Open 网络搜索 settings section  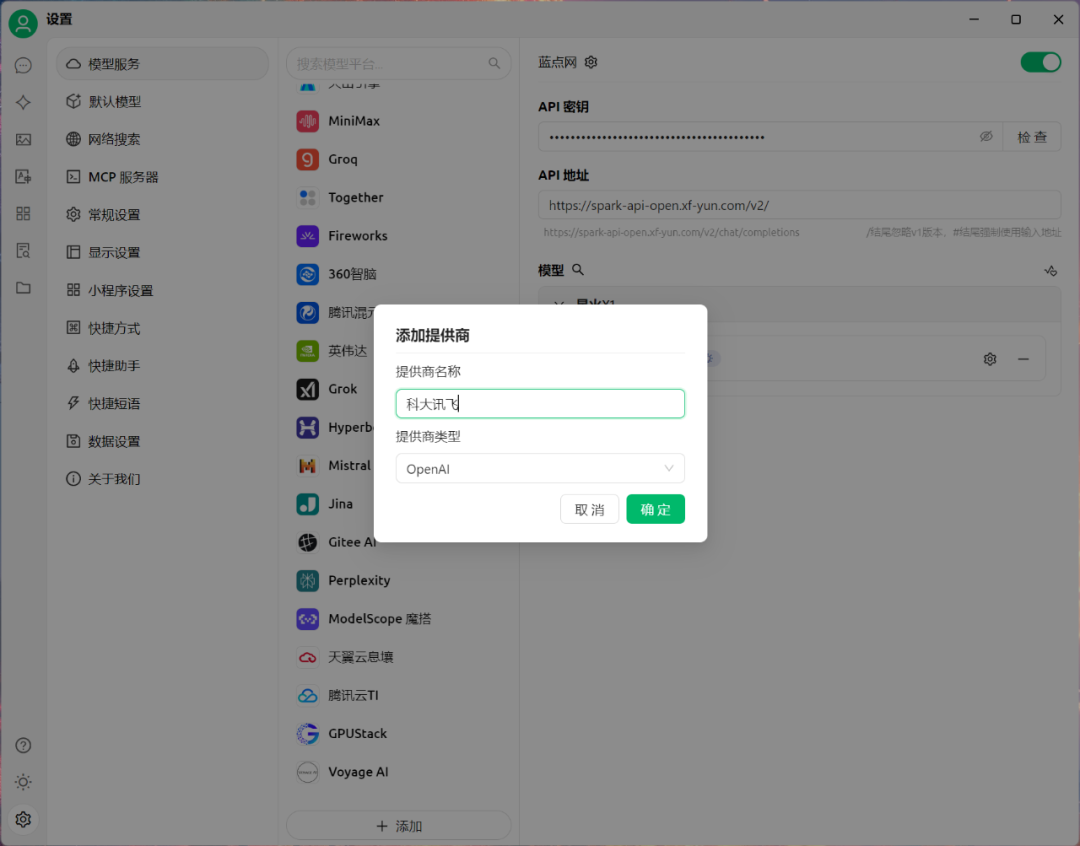click(x=163, y=139)
